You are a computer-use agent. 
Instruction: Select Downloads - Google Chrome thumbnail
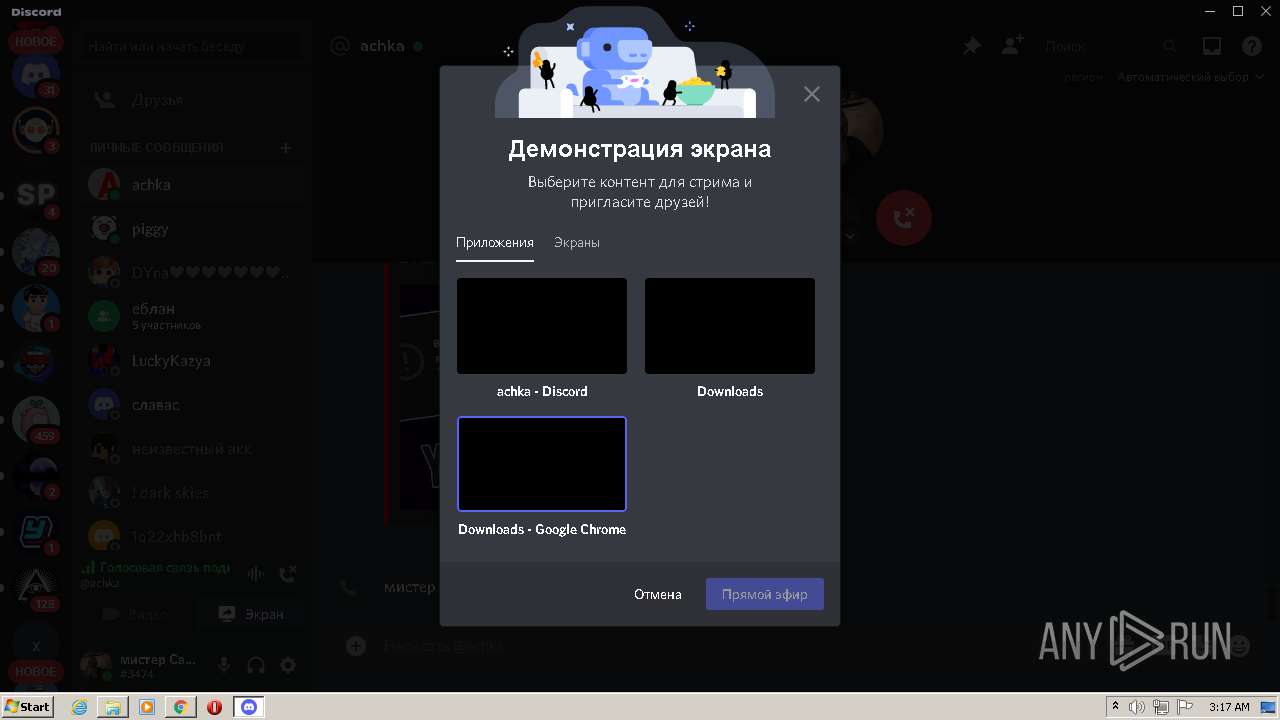click(x=542, y=464)
